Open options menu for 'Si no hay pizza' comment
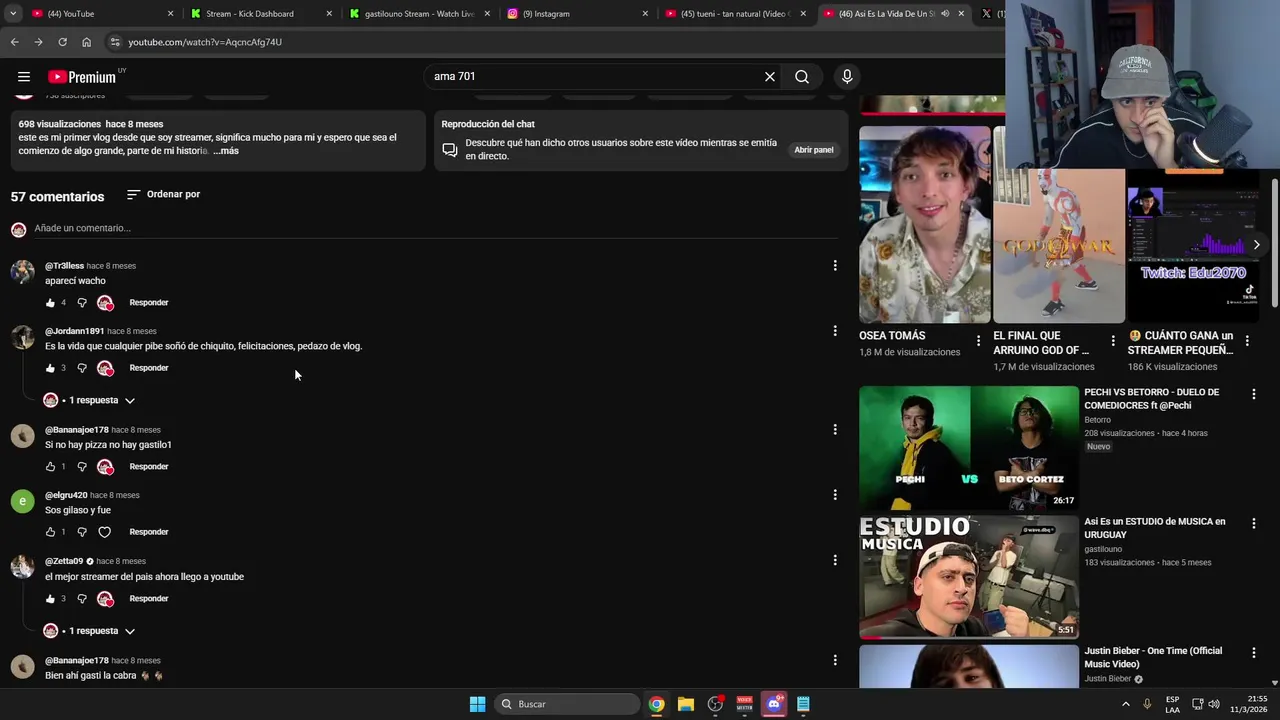1280x720 pixels. click(x=835, y=430)
